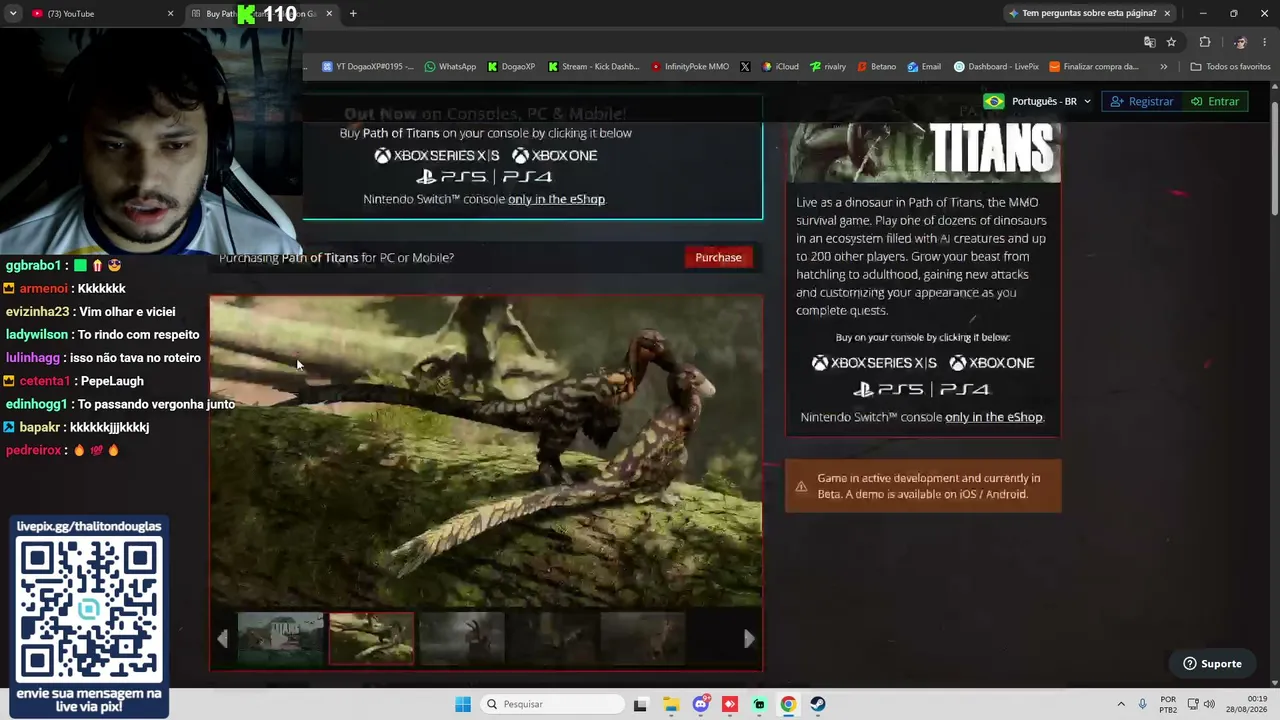Close the YouTube tab
The width and height of the screenshot is (1280, 720).
[170, 13]
